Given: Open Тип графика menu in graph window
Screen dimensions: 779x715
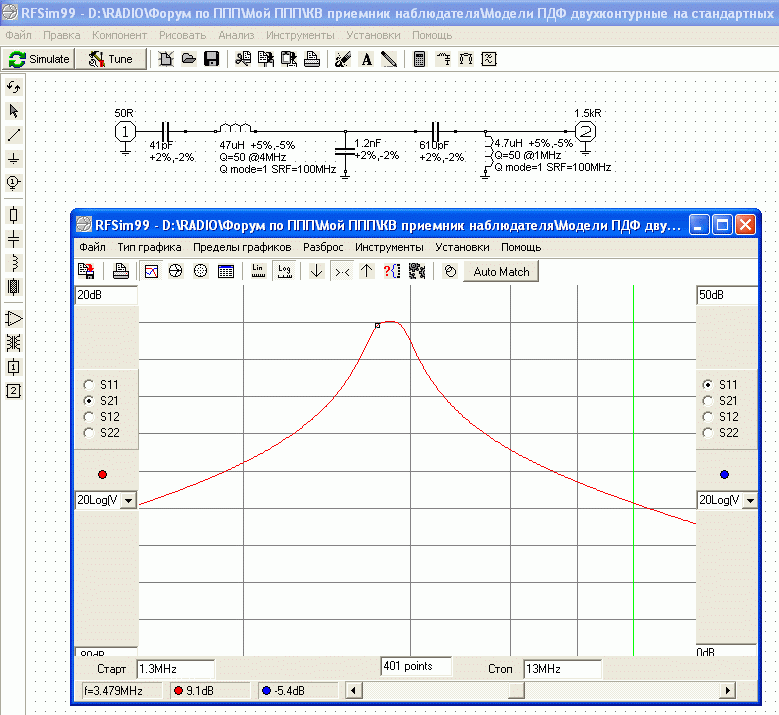Looking at the screenshot, I should pyautogui.click(x=149, y=247).
